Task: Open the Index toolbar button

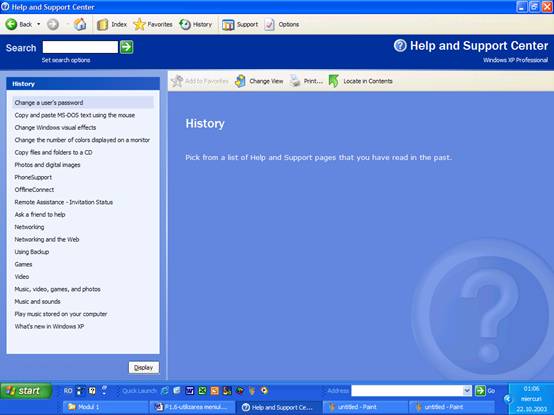Action: tap(112, 24)
